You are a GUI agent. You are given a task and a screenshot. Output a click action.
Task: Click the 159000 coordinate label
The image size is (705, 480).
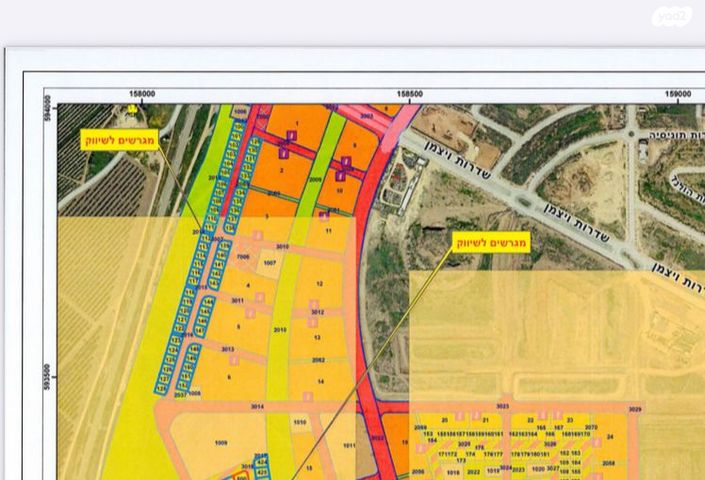pos(678,95)
